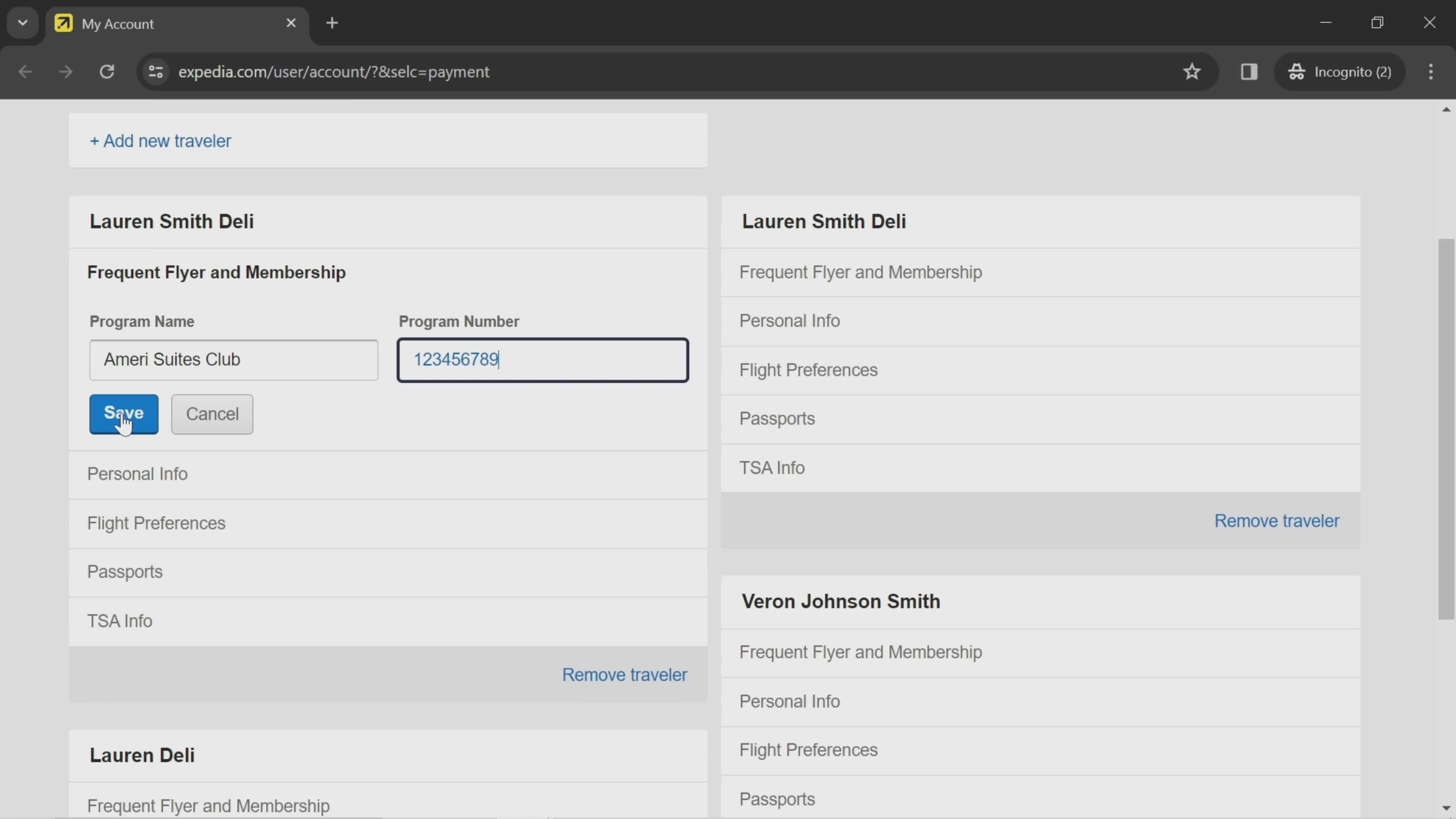This screenshot has width=1456, height=819.
Task: Cancel editing the membership program
Action: click(x=212, y=414)
